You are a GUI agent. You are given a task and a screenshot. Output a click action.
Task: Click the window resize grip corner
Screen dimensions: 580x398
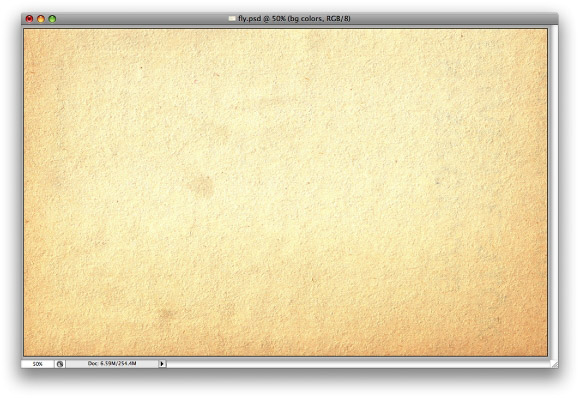coord(554,364)
